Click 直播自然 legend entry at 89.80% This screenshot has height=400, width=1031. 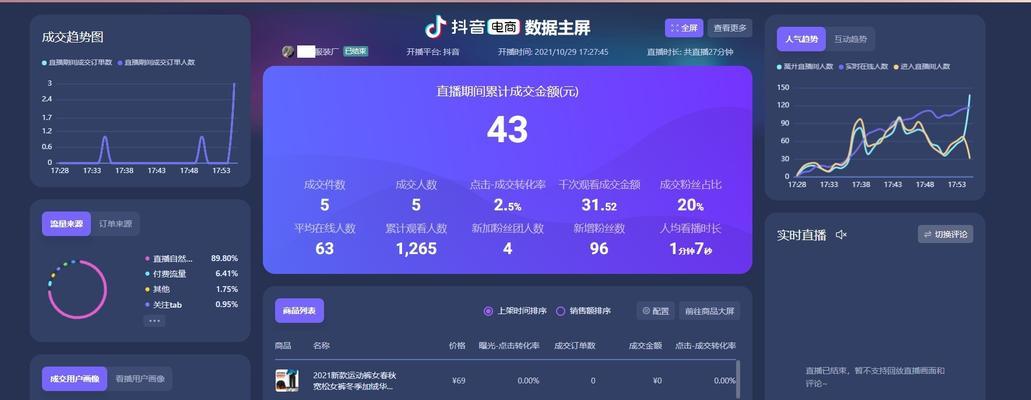click(x=191, y=259)
